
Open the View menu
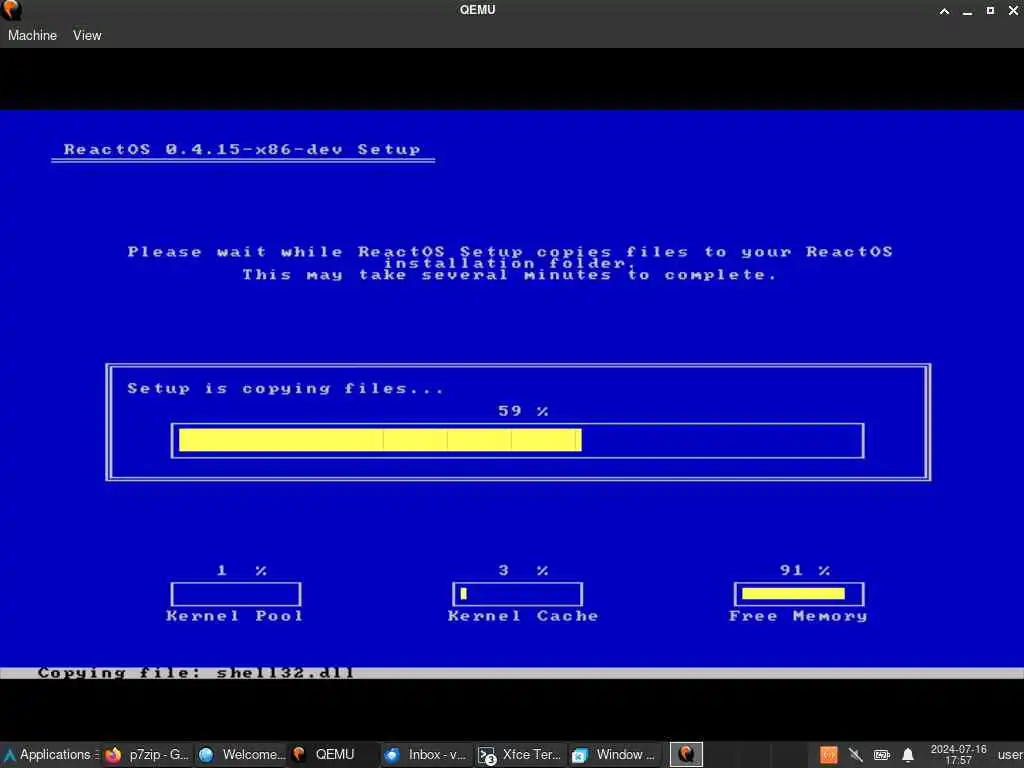[87, 35]
